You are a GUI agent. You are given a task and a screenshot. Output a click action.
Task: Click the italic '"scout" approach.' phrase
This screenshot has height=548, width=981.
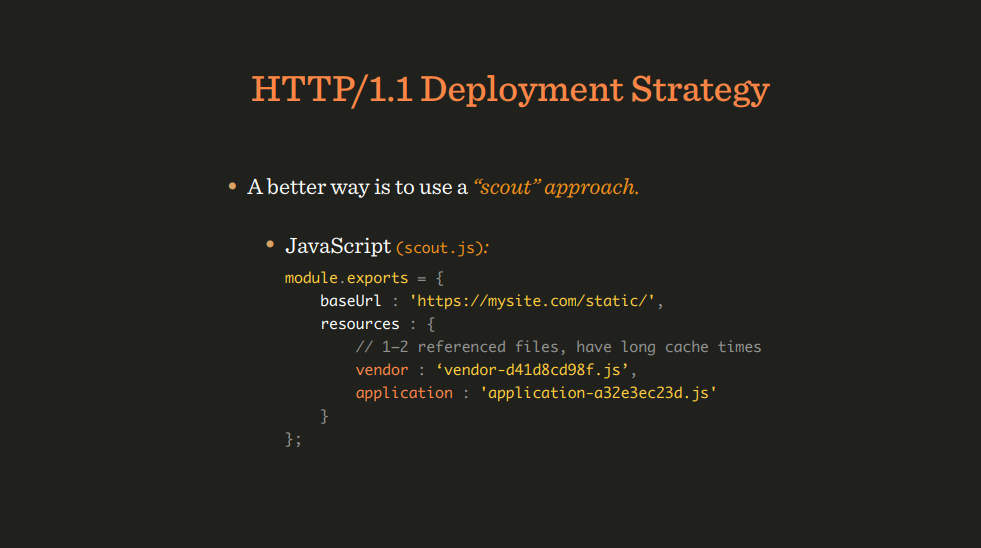(x=556, y=187)
